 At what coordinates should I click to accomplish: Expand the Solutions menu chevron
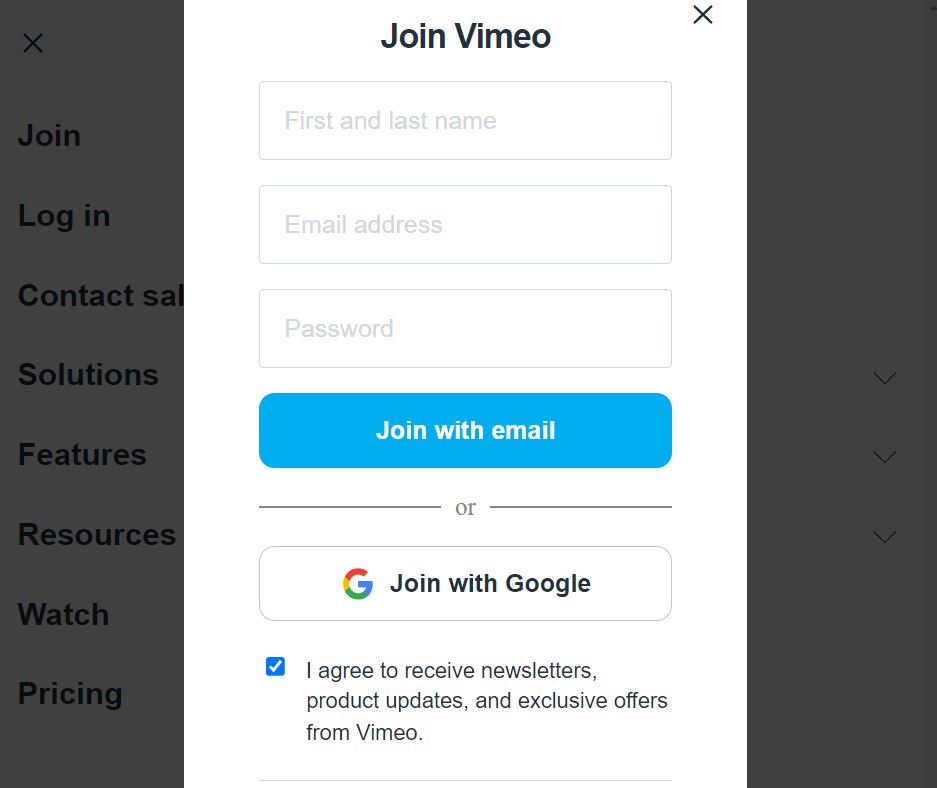tap(884, 378)
